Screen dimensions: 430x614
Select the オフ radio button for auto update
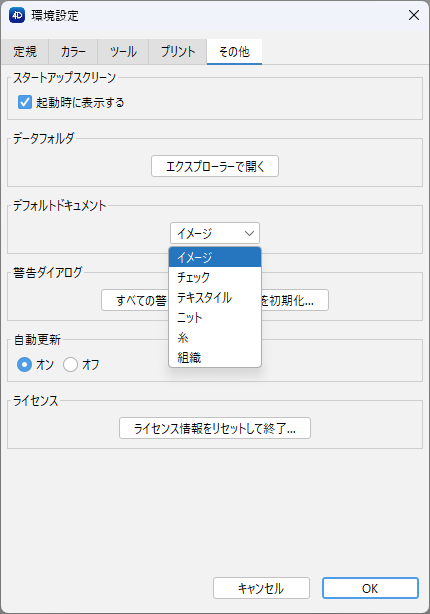click(x=70, y=365)
